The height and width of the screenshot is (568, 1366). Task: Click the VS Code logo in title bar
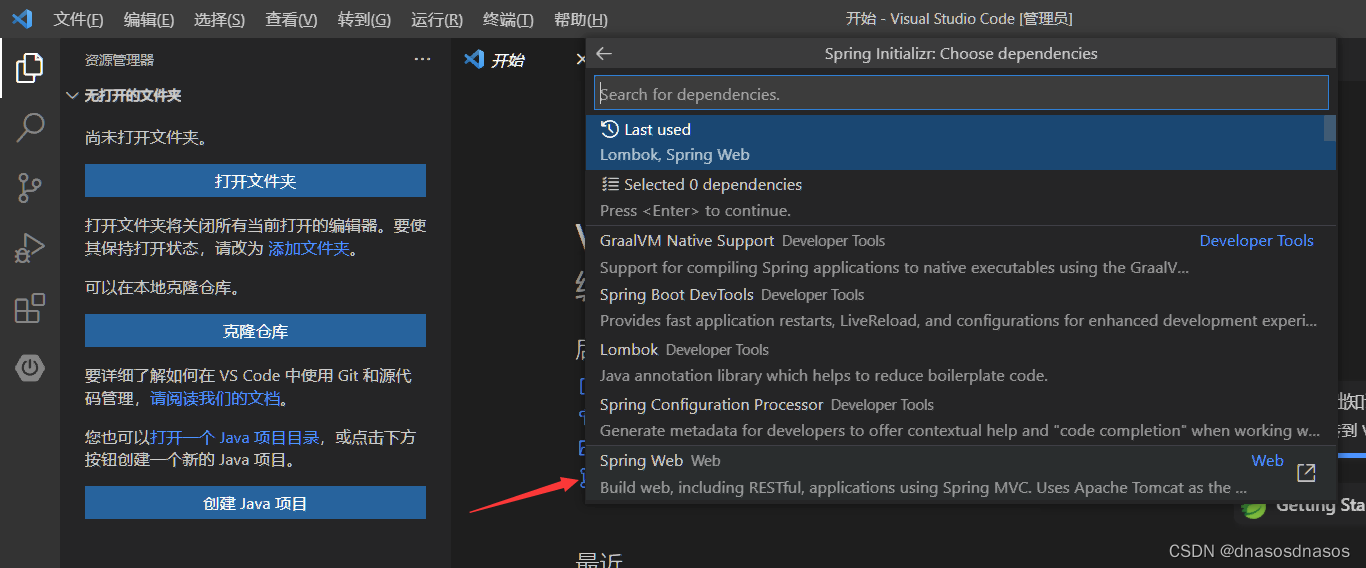[x=22, y=19]
